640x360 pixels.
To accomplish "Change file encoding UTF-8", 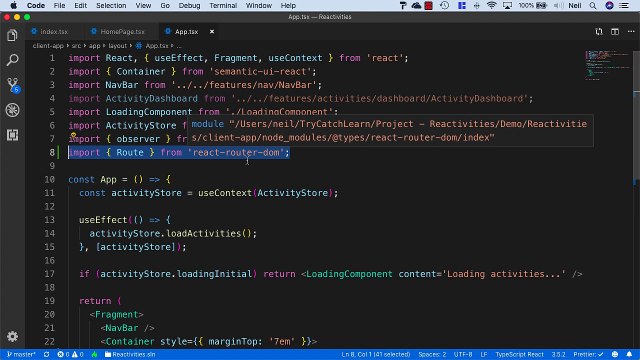I will (463, 354).
